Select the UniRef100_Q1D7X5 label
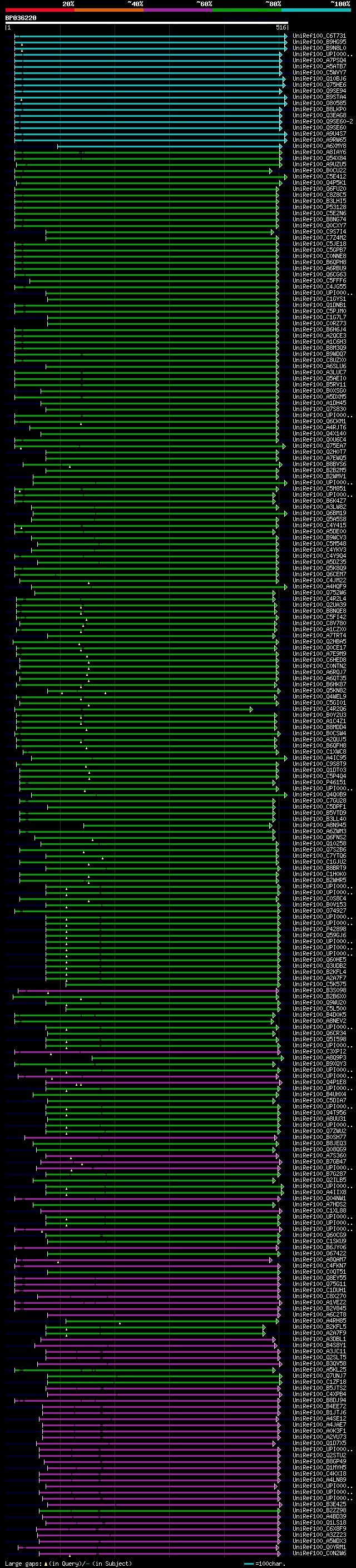This screenshot has width=356, height=1568. [319, 1443]
